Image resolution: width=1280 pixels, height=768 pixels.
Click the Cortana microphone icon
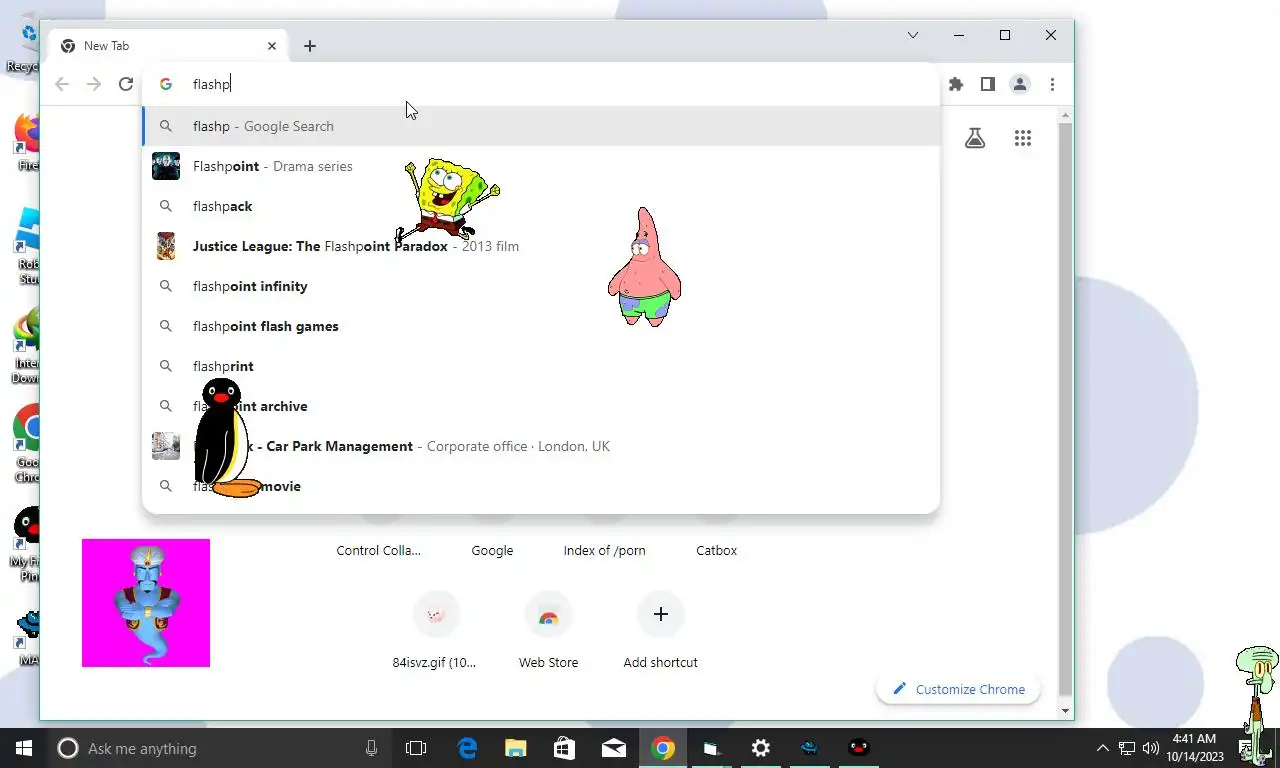371,748
